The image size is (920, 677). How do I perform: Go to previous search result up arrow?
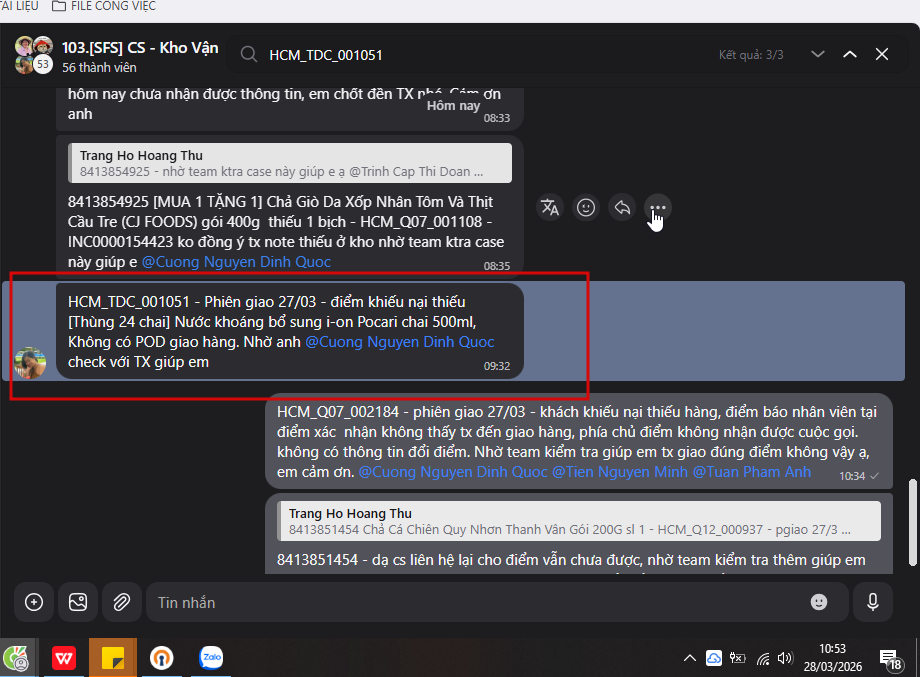850,54
